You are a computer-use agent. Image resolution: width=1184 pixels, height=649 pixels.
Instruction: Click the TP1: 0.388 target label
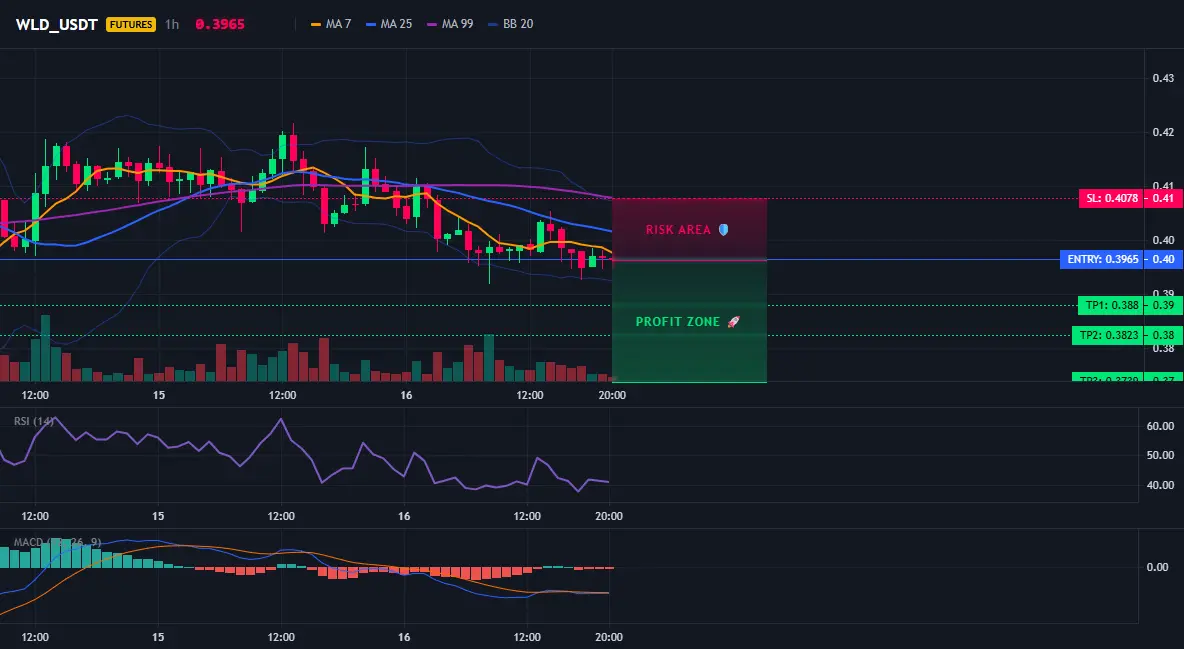coord(1110,305)
